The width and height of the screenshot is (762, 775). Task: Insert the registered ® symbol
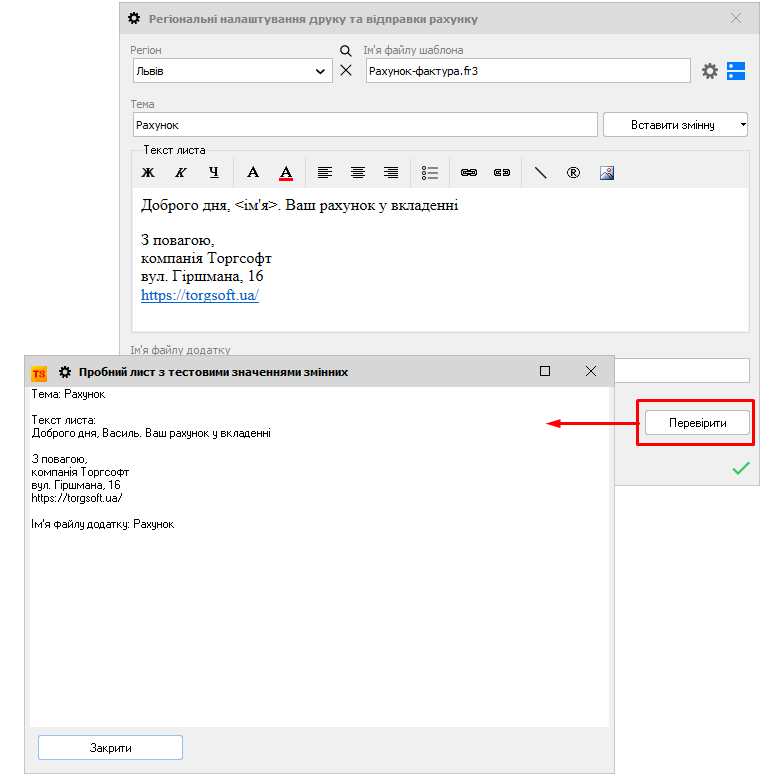(573, 172)
